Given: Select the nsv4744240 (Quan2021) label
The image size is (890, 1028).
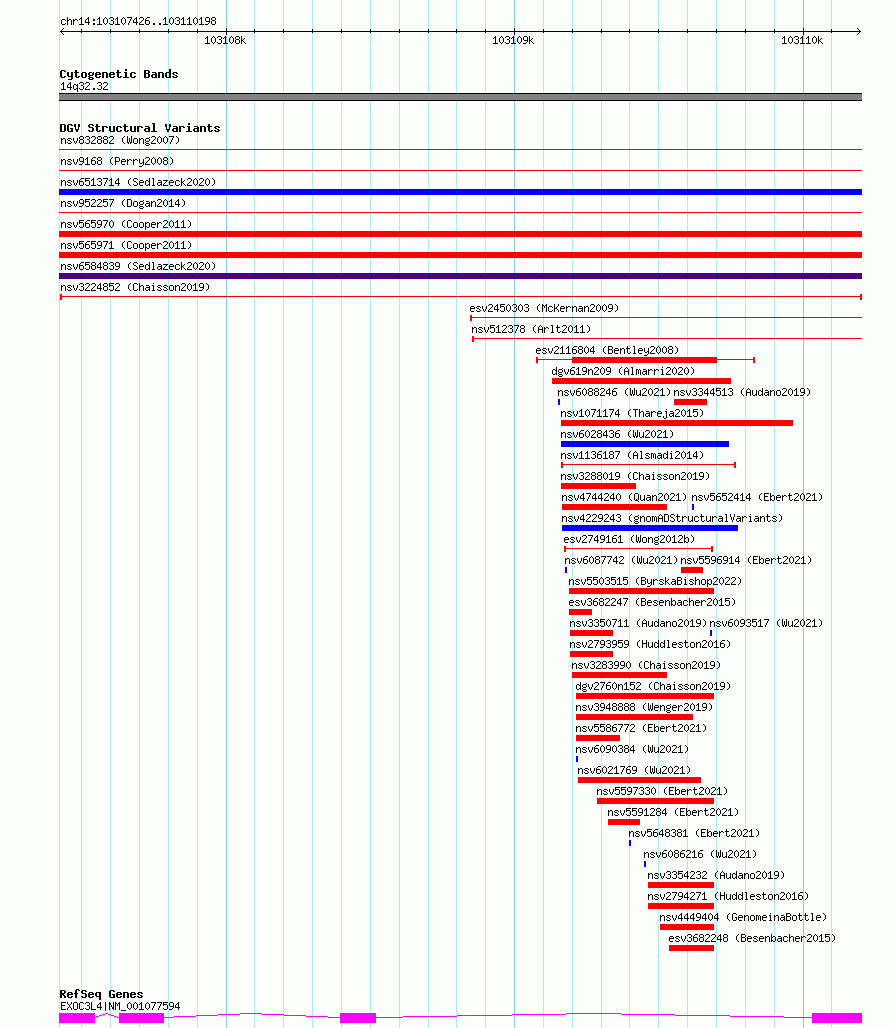Looking at the screenshot, I should (x=624, y=497).
